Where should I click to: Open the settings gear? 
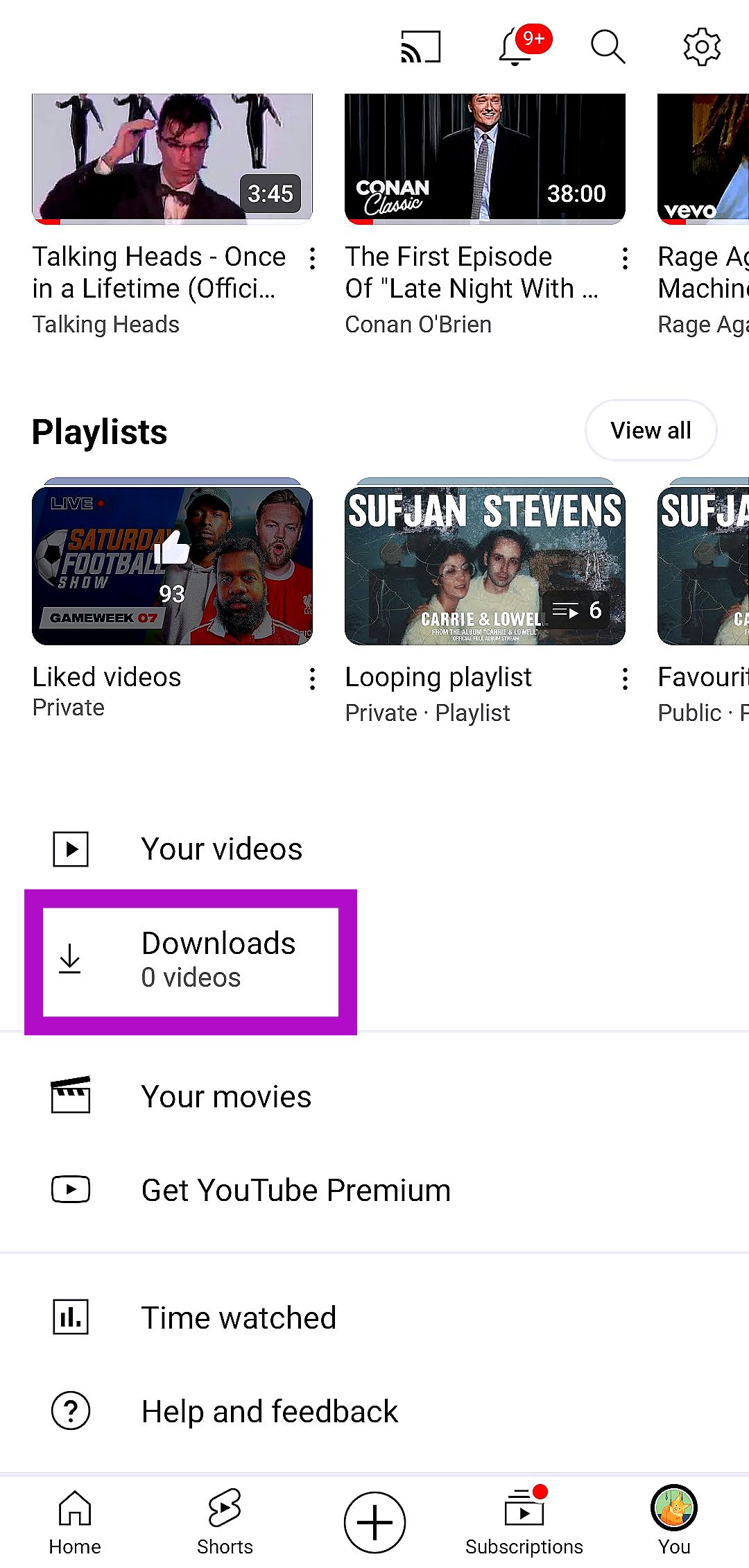pyautogui.click(x=702, y=47)
